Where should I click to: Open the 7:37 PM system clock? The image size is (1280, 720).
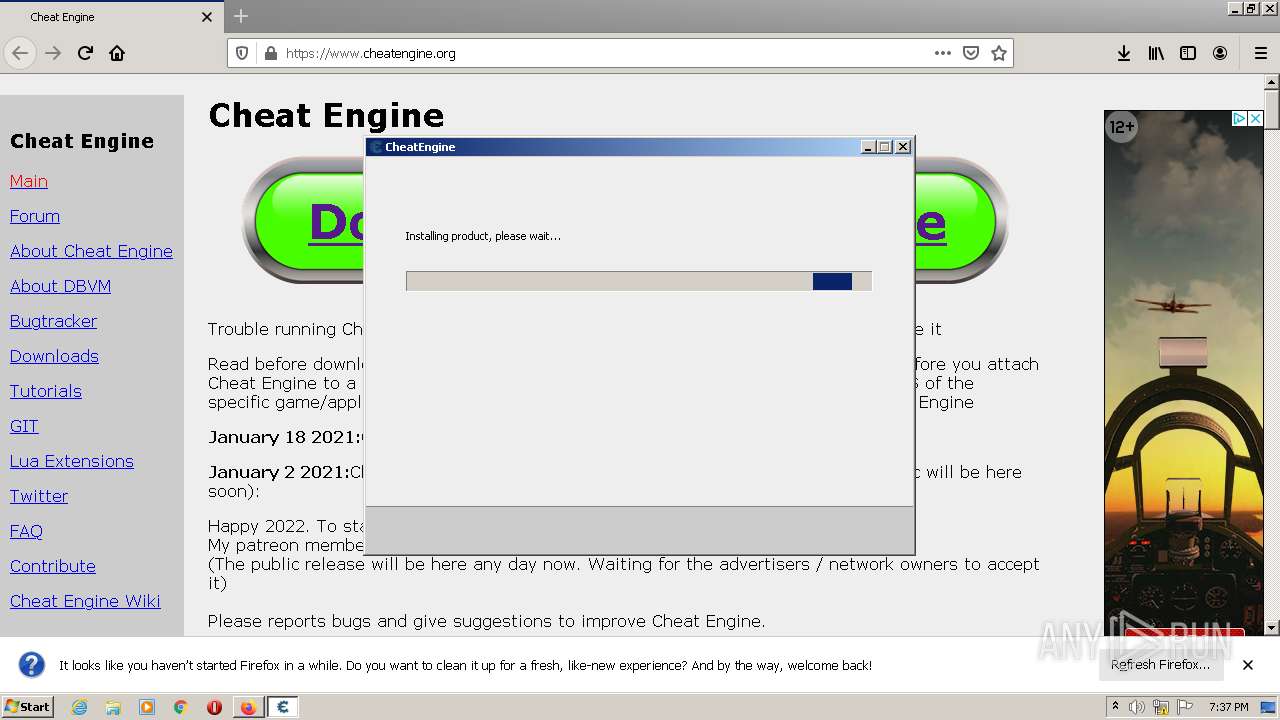tap(1229, 707)
